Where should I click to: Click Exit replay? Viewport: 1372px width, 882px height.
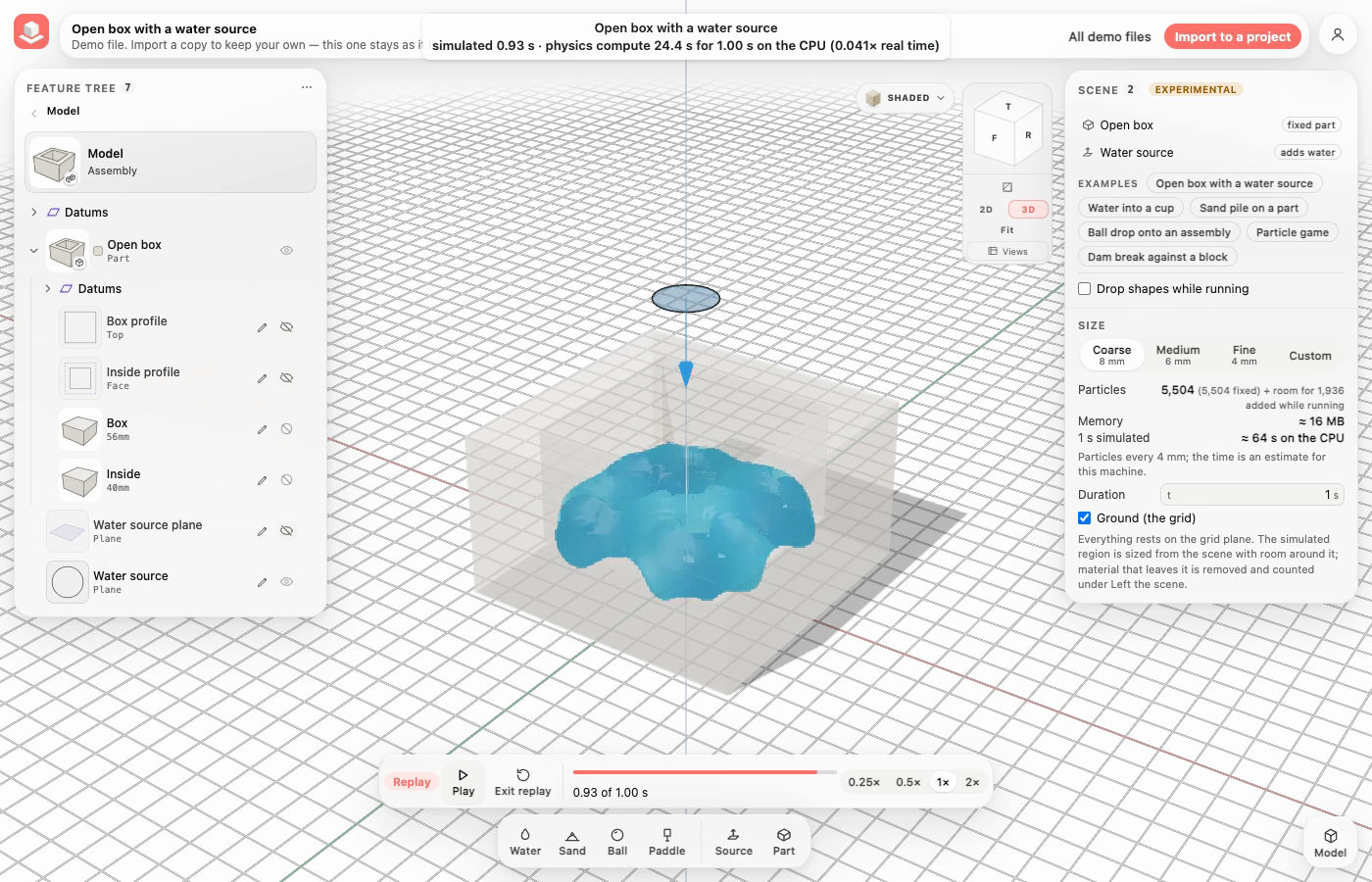click(522, 782)
